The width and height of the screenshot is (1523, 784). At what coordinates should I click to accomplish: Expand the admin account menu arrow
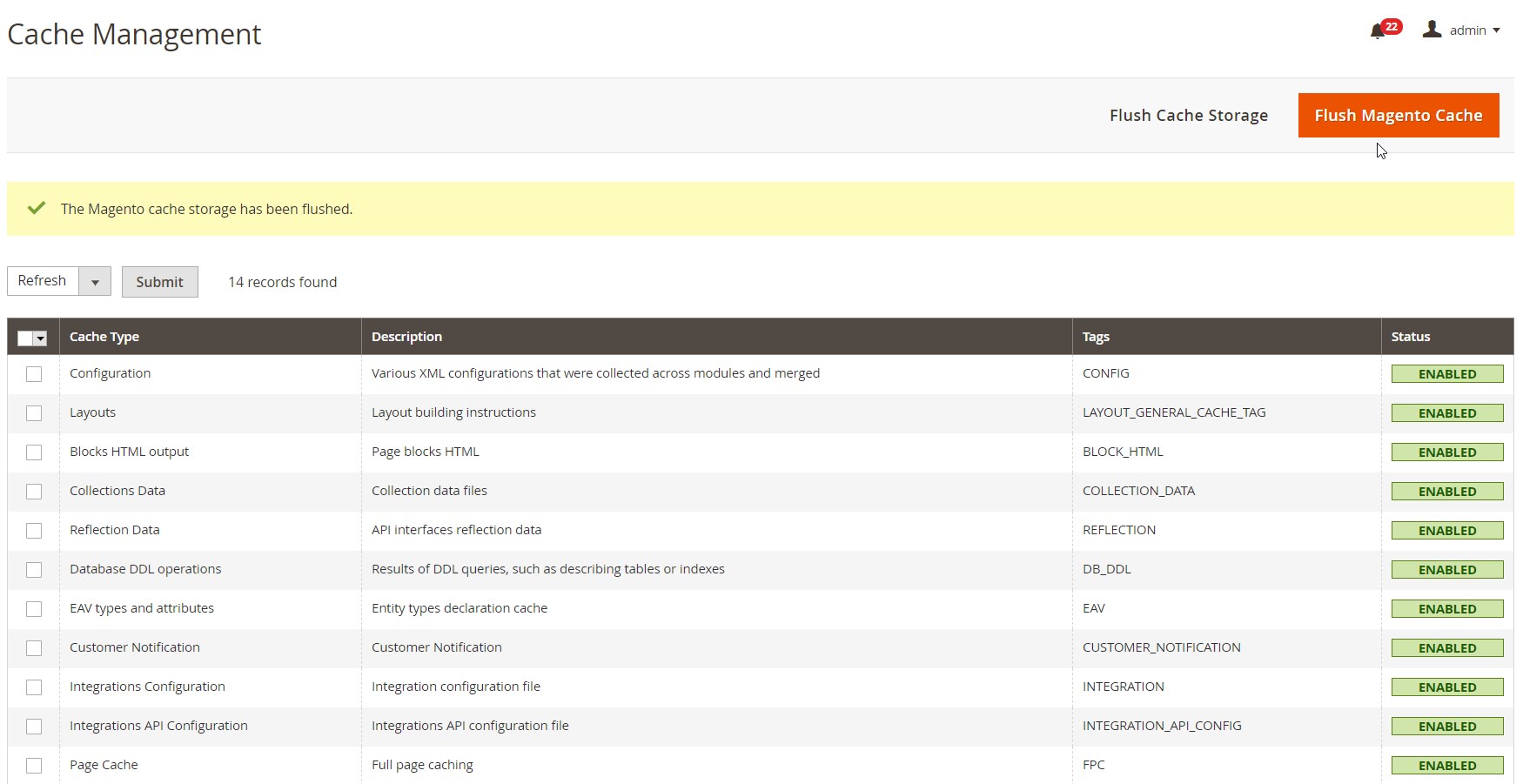[x=1496, y=30]
